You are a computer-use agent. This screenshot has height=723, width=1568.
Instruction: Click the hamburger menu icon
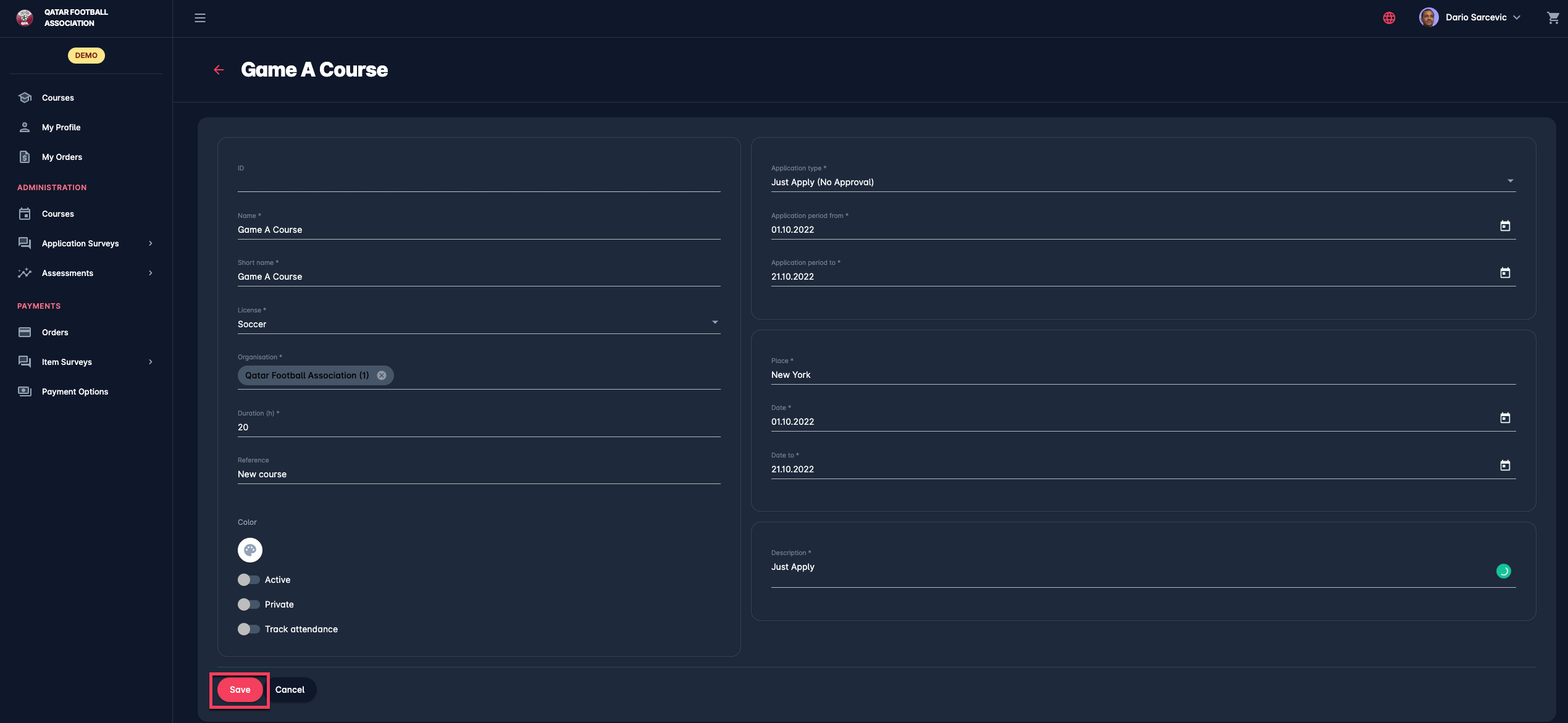[200, 18]
